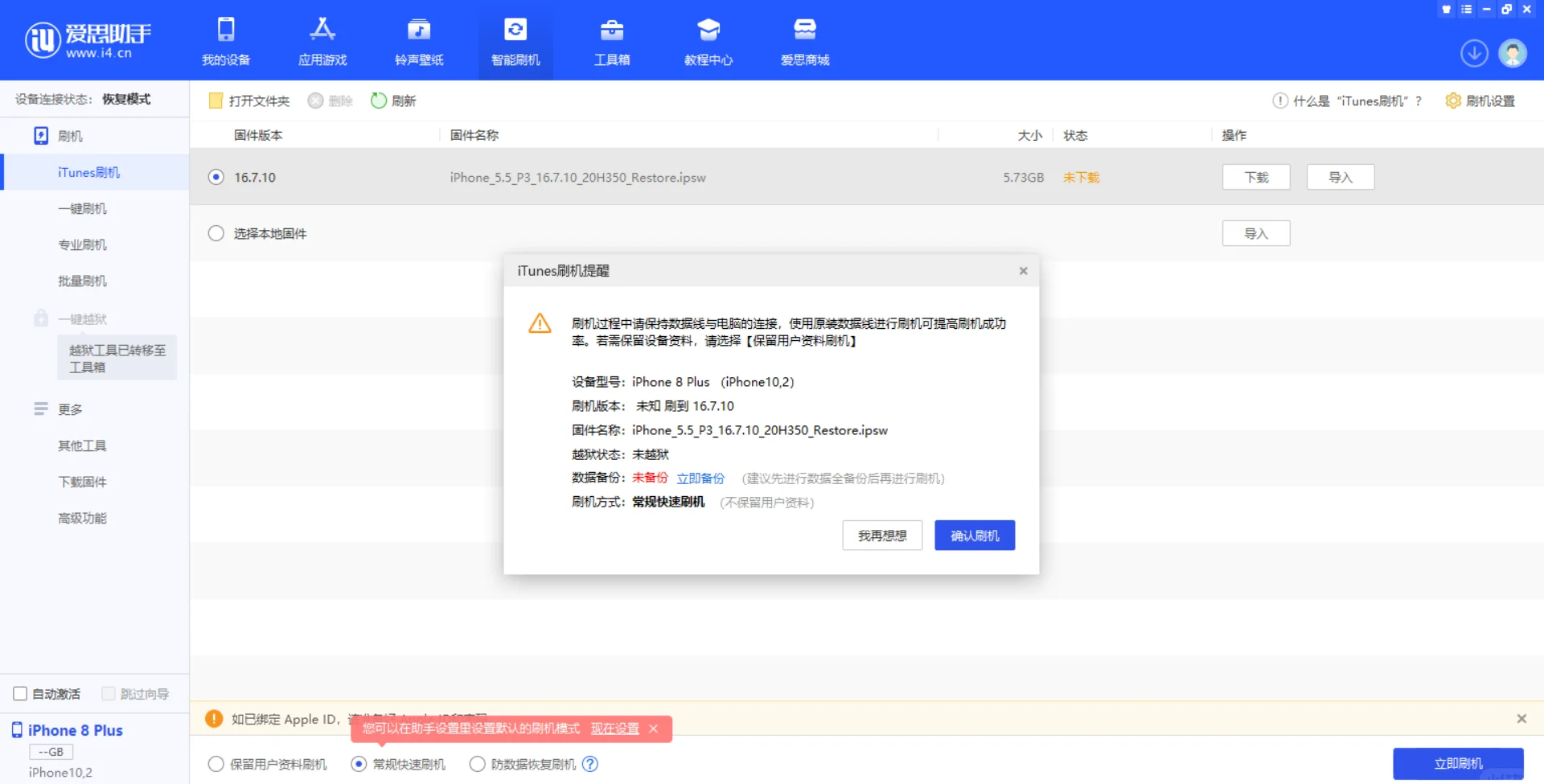The image size is (1544, 784).
Task: Open the 教程中心 tutorial center
Action: 708,41
